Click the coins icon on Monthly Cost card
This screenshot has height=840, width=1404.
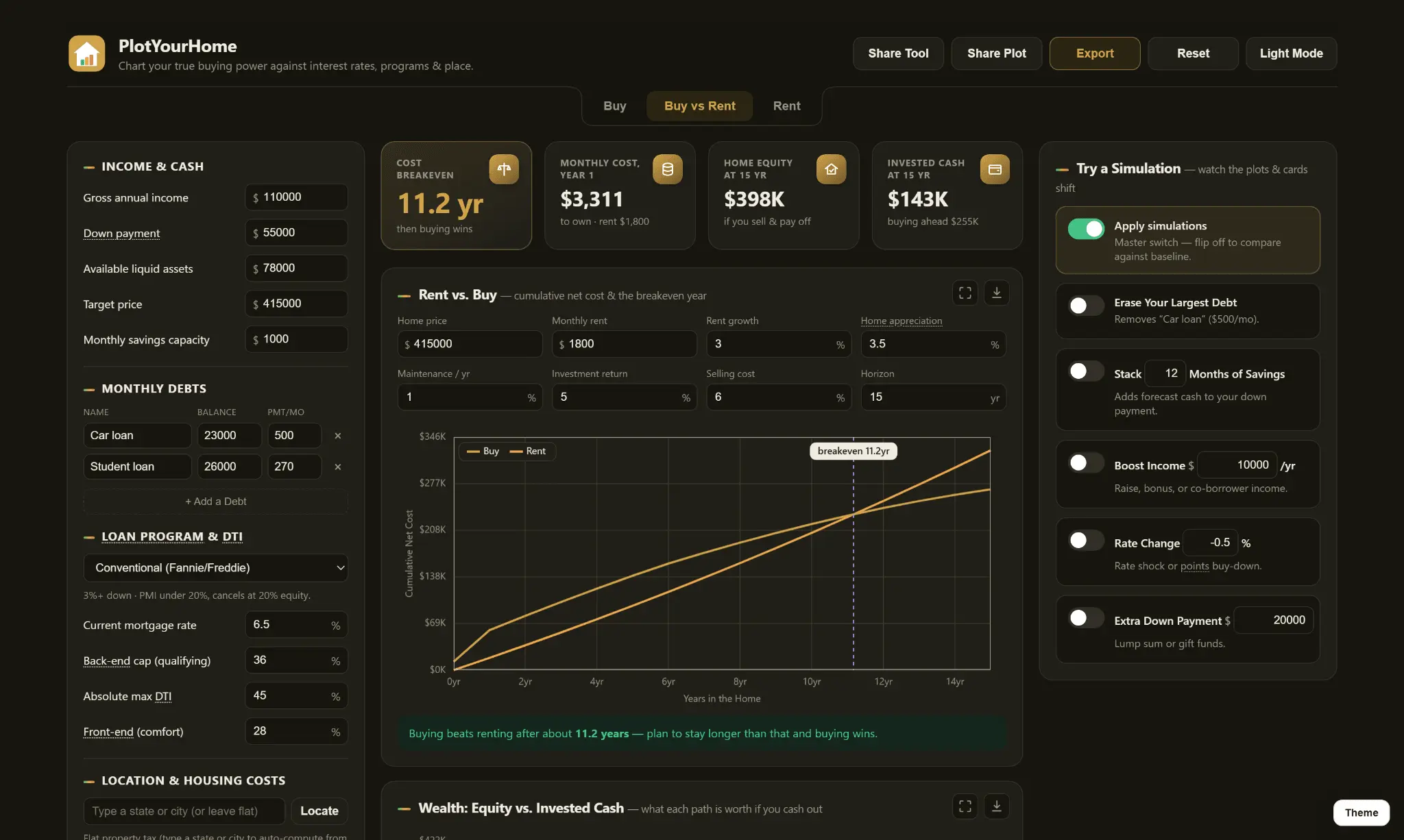click(668, 169)
